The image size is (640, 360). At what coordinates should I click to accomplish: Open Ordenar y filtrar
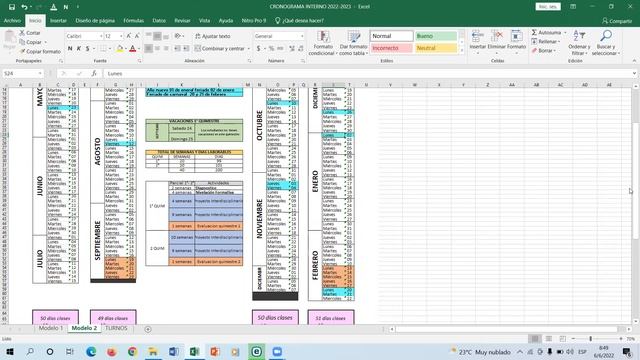pos(579,43)
